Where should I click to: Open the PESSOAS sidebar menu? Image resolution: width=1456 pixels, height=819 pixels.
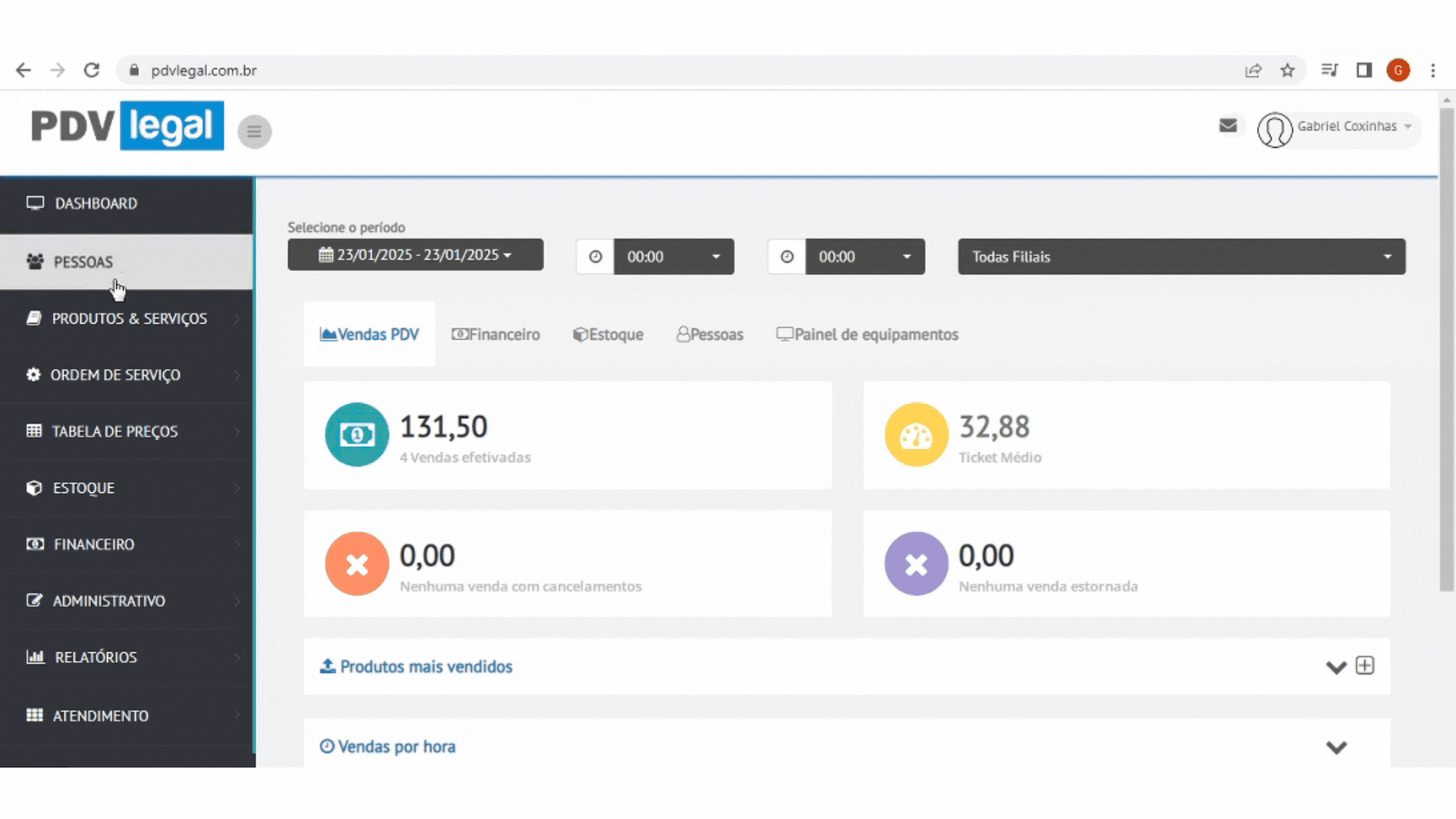click(x=83, y=262)
